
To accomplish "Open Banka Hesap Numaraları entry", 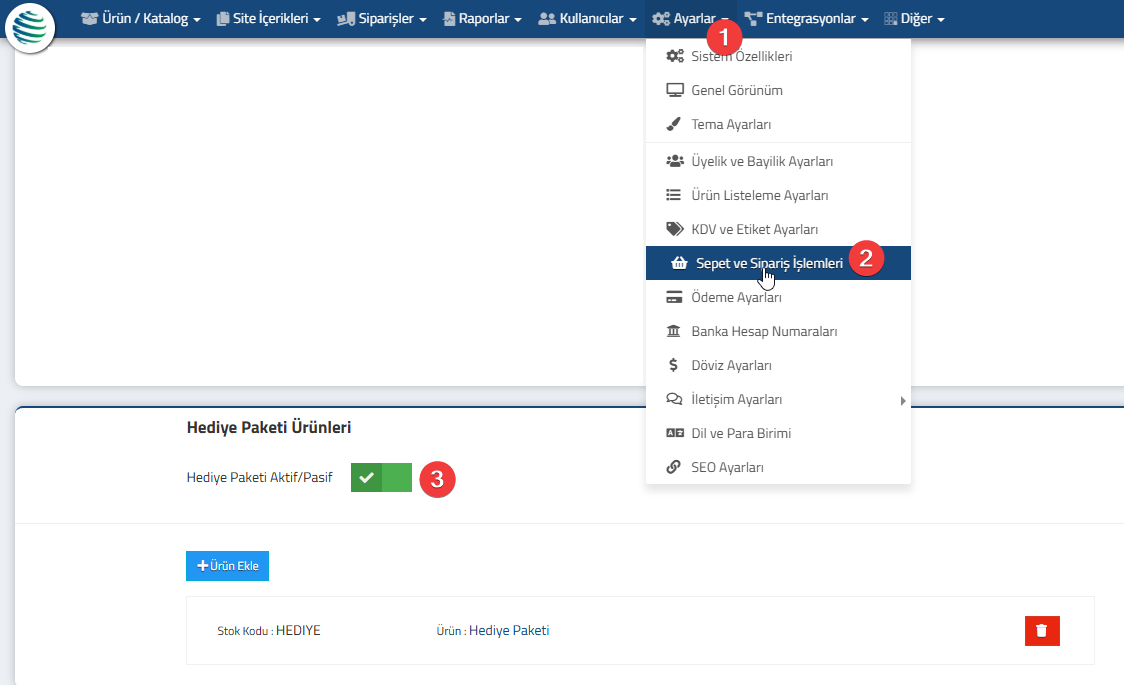I will pos(778,331).
